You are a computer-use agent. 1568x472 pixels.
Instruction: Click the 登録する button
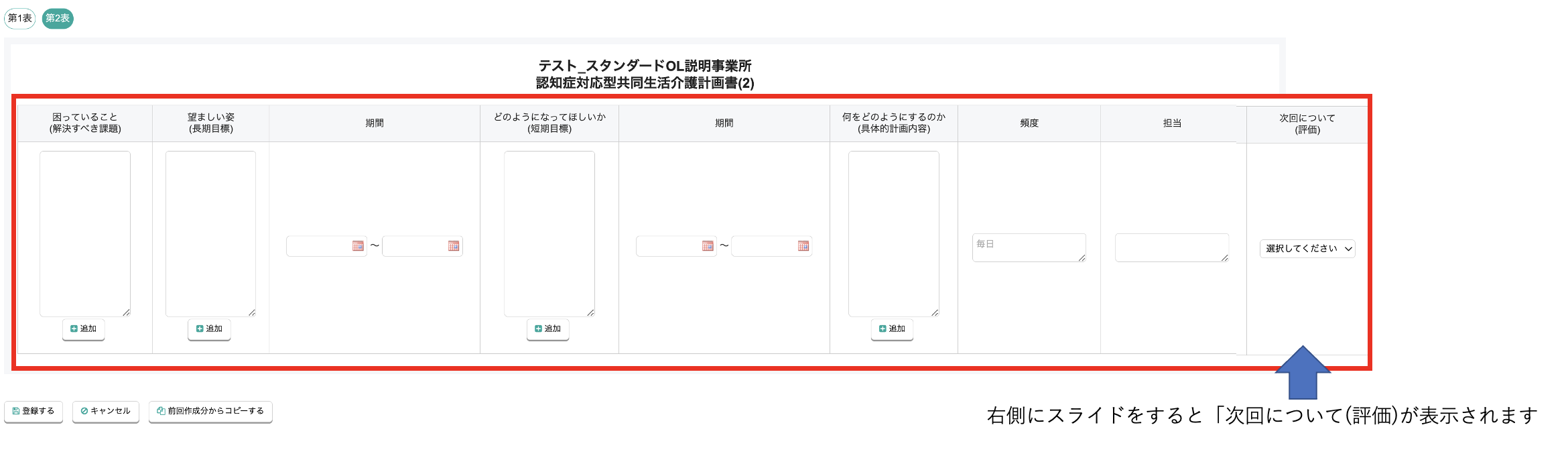34,412
